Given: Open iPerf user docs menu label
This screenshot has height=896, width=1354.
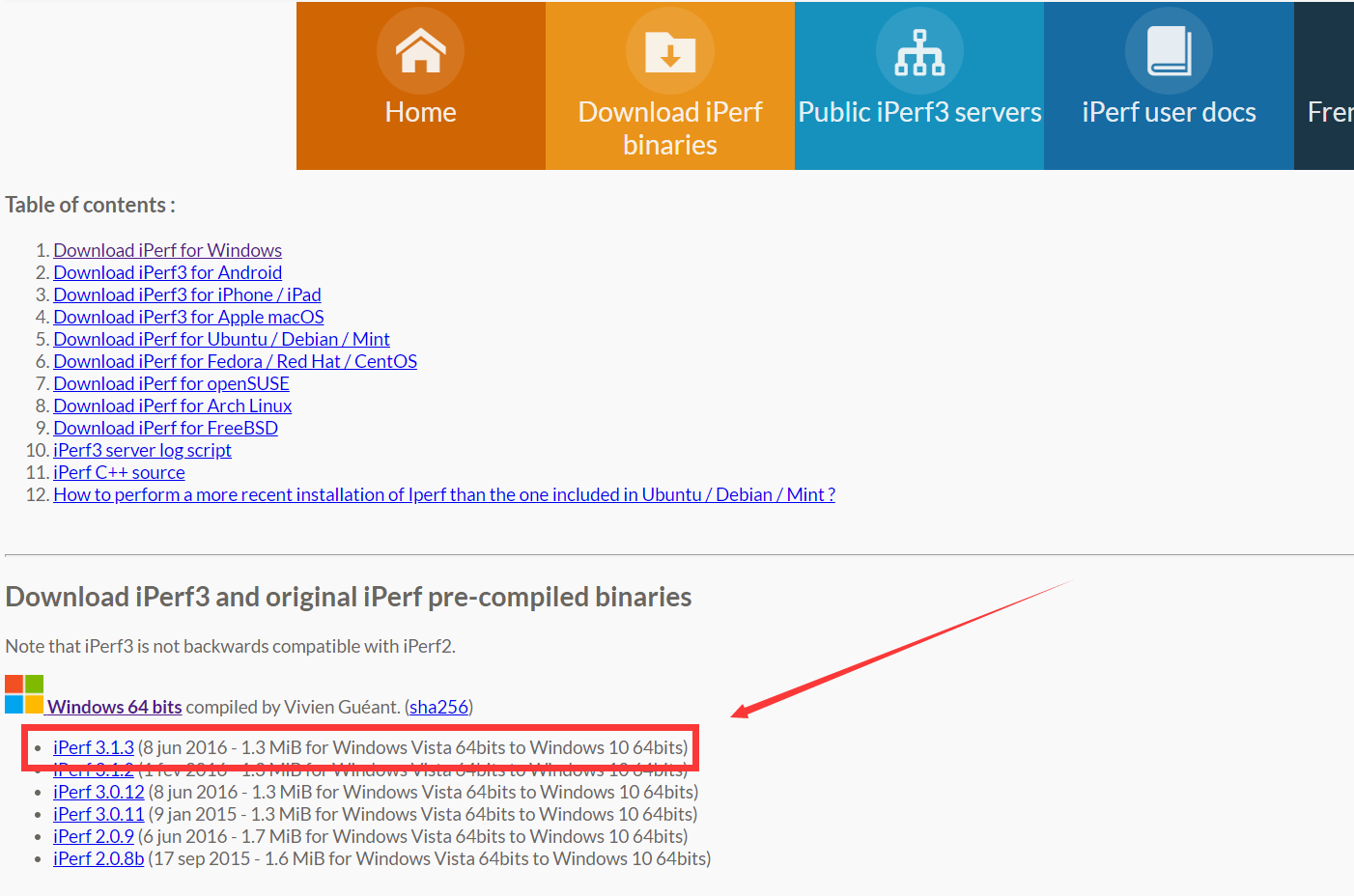Looking at the screenshot, I should (1169, 112).
